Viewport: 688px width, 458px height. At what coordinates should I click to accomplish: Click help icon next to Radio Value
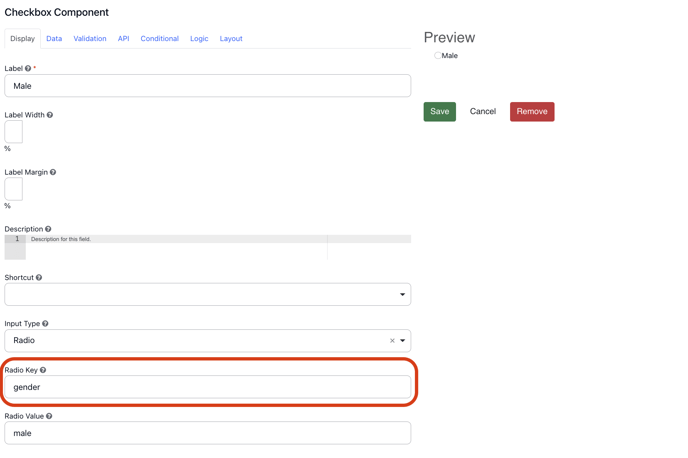coord(49,416)
